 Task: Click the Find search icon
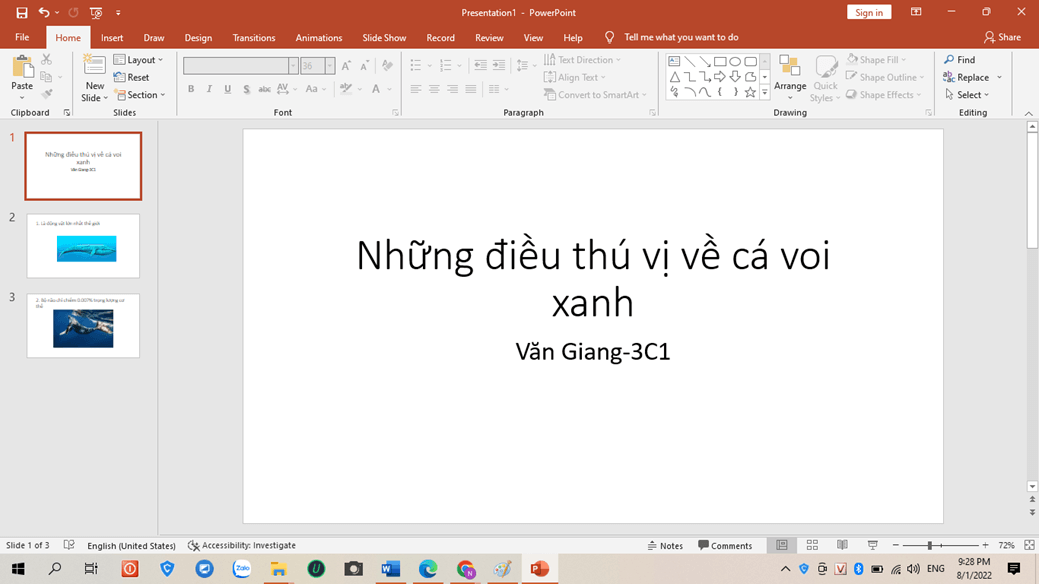click(x=959, y=60)
